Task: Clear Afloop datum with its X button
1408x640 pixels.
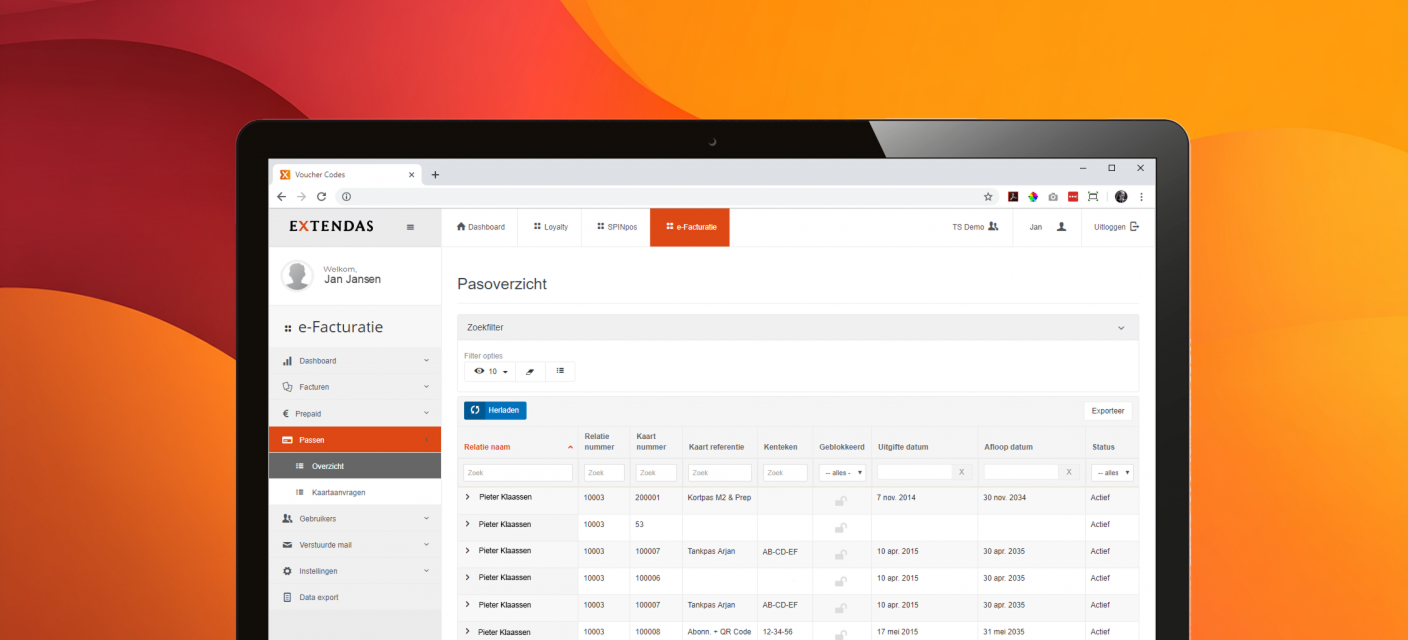Action: [x=1068, y=472]
